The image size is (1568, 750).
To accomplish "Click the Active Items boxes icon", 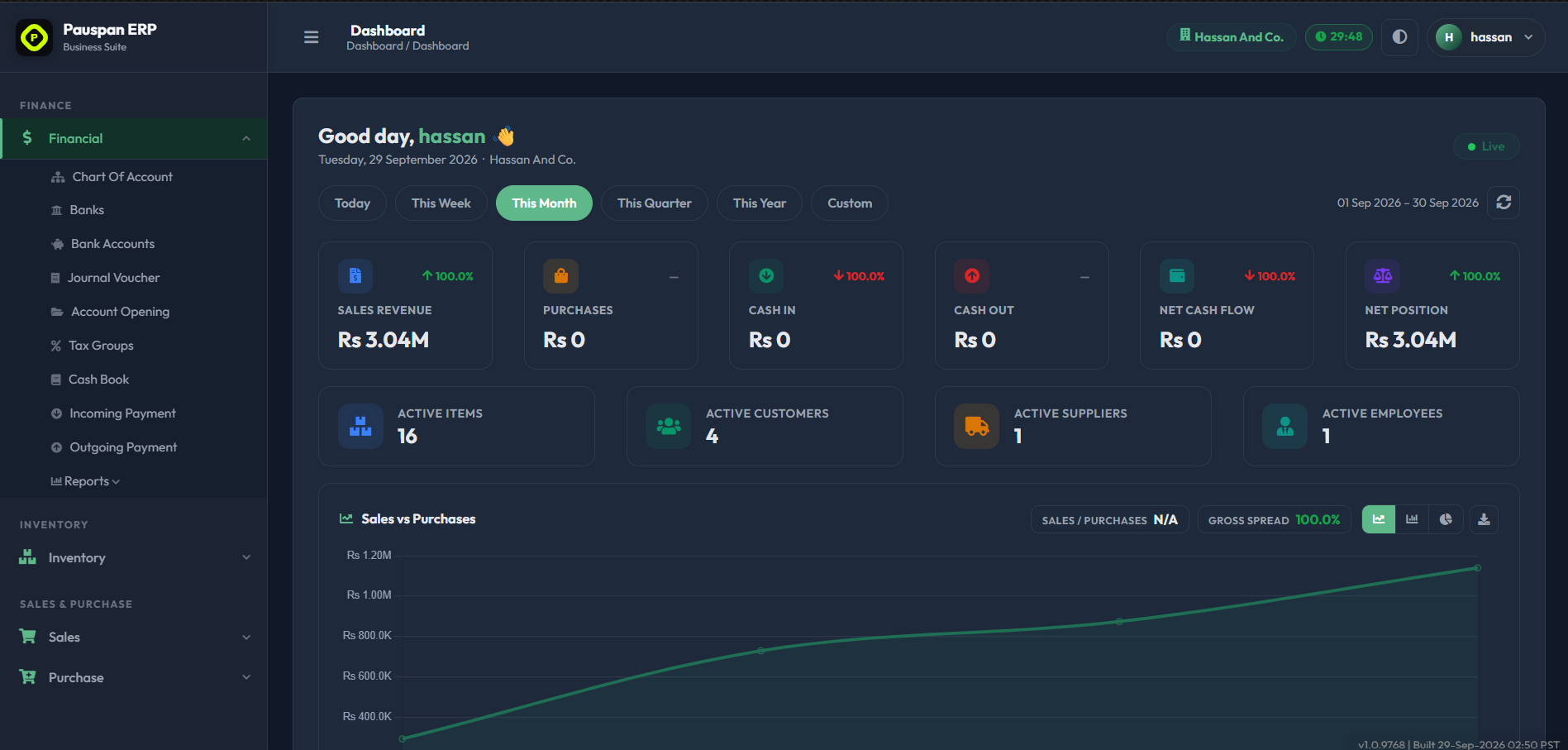I will pos(360,426).
